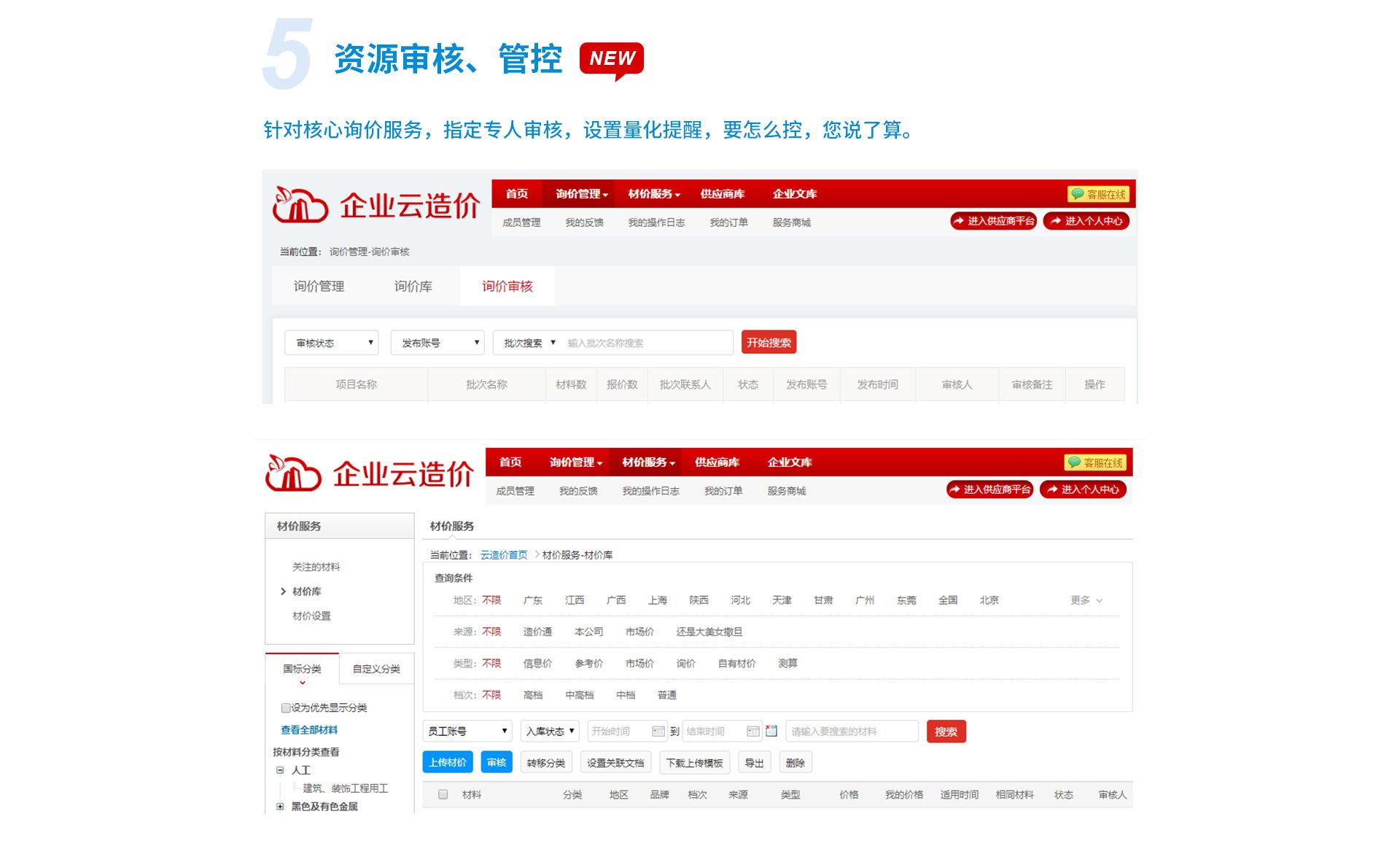Open 材价服务 nav menu in upper screenshot
Viewport: 1400px width, 841px height.
(654, 194)
